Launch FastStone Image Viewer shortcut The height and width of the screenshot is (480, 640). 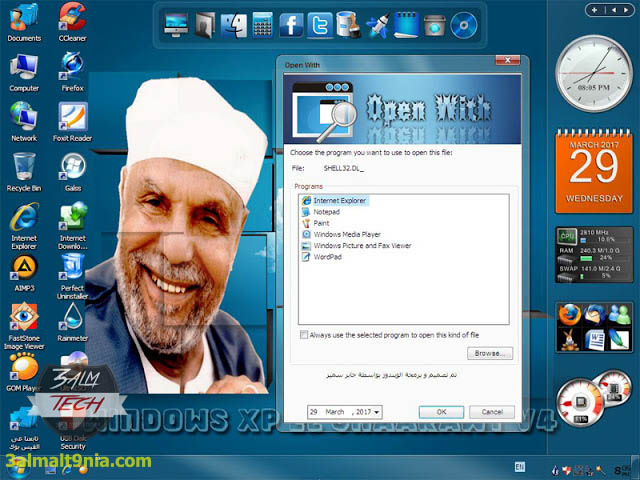click(24, 327)
